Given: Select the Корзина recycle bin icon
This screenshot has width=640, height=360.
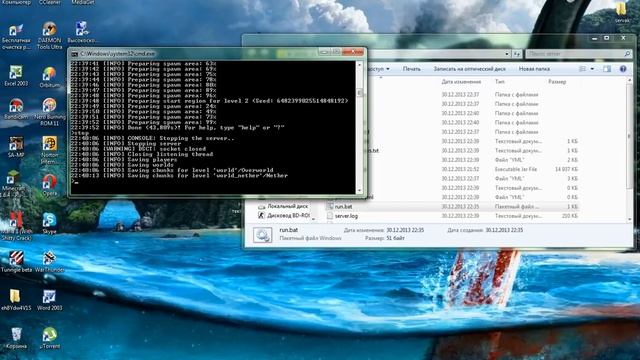Looking at the screenshot, I should click(x=16, y=338).
